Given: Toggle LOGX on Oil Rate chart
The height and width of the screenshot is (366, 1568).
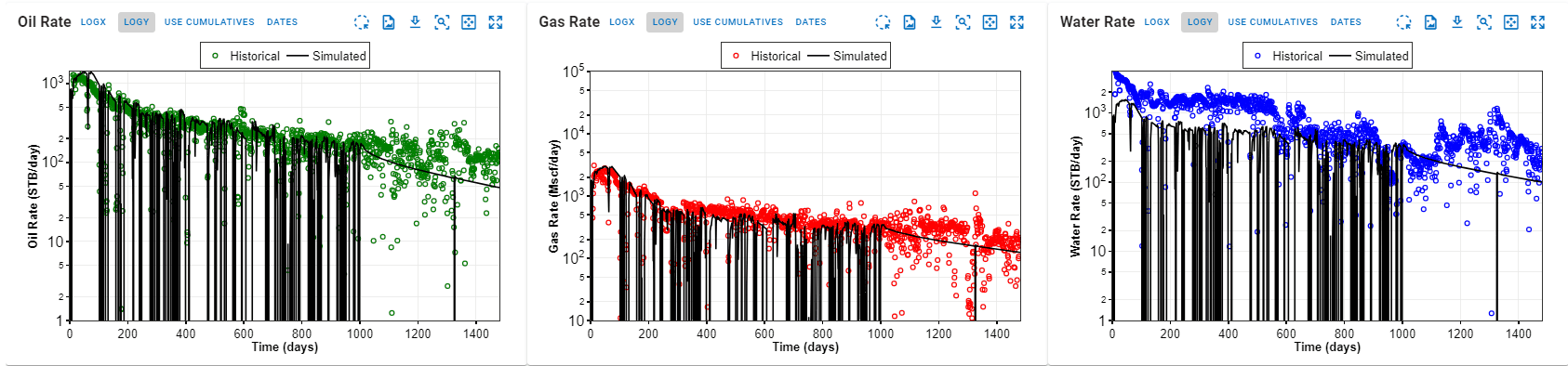Looking at the screenshot, I should pos(93,21).
